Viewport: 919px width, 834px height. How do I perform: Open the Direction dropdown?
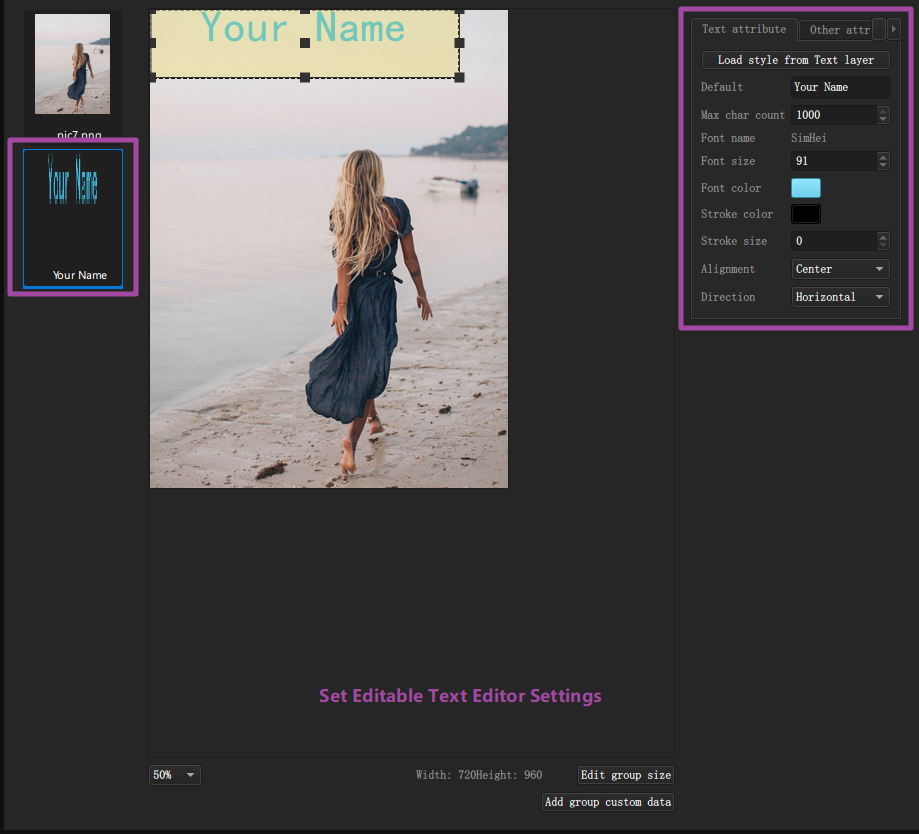[840, 297]
